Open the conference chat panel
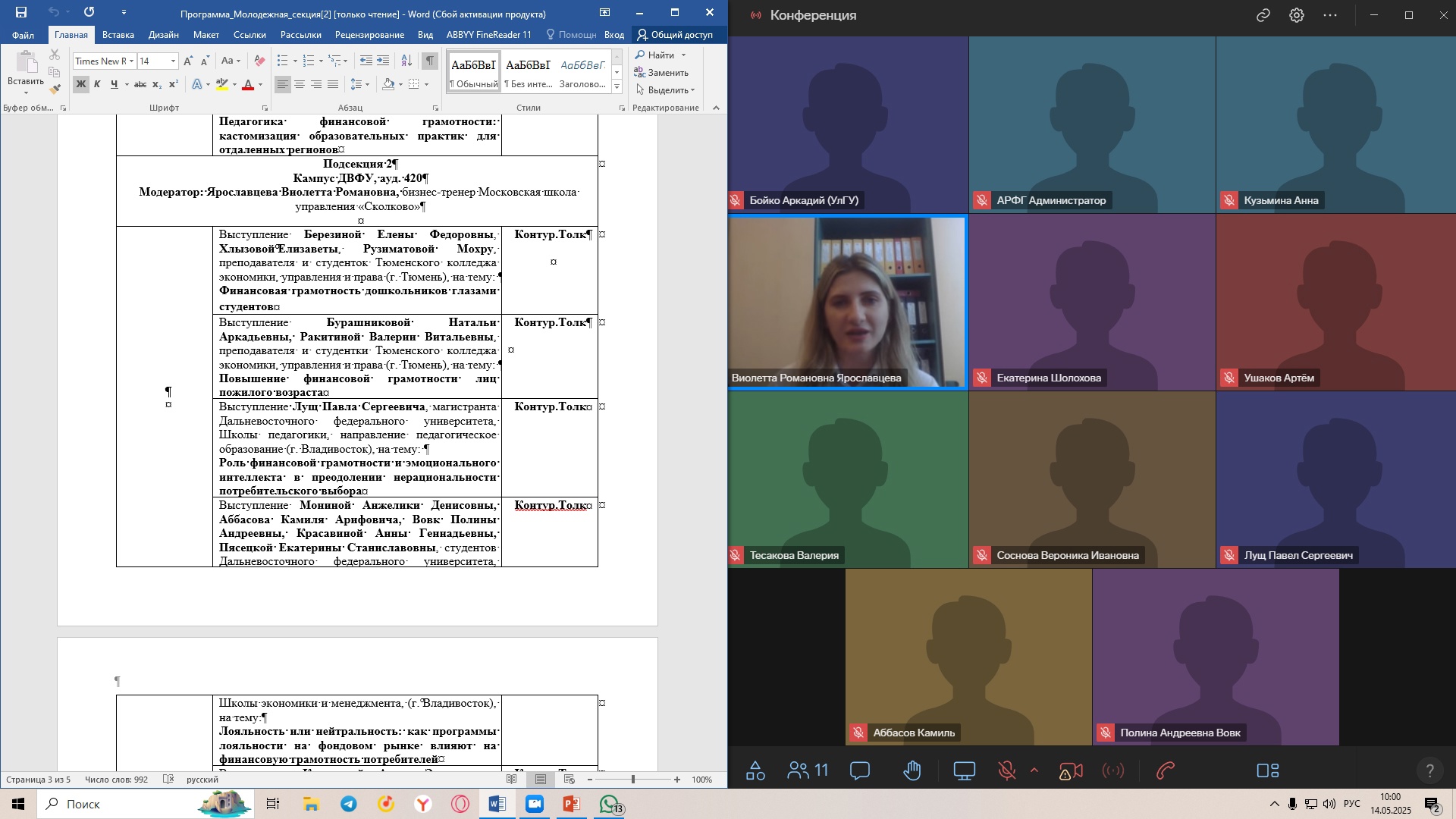This screenshot has width=1456, height=819. click(860, 770)
